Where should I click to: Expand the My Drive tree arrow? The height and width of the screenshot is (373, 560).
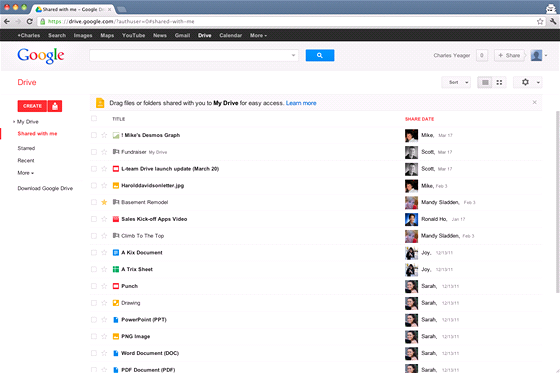(x=14, y=122)
